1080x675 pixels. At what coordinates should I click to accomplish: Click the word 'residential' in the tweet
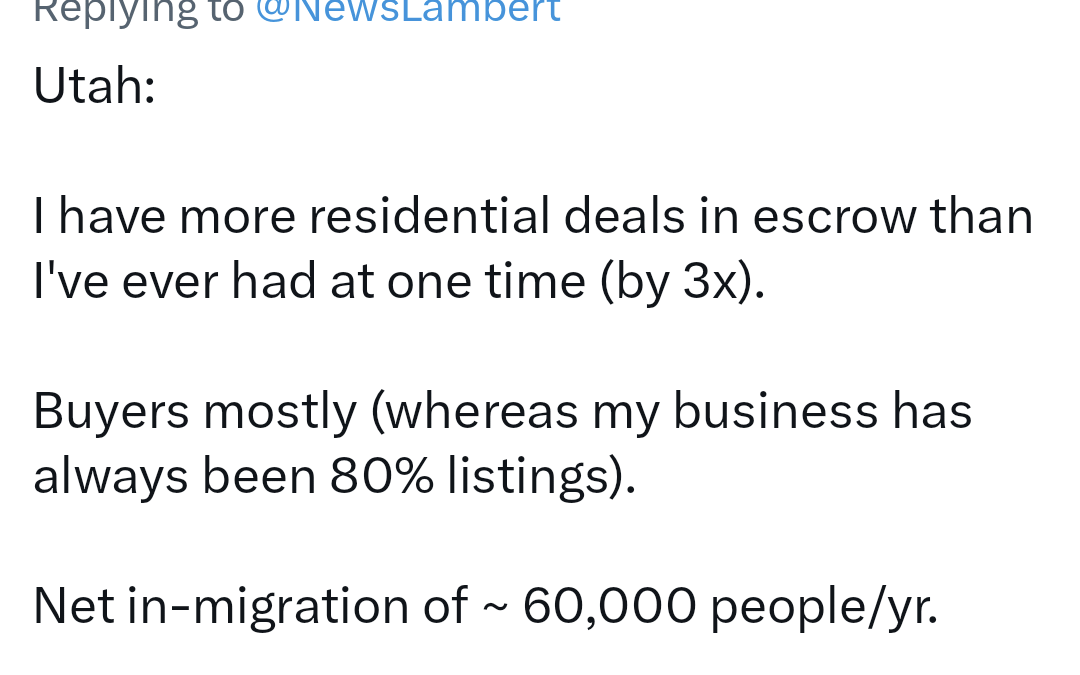coord(429,216)
